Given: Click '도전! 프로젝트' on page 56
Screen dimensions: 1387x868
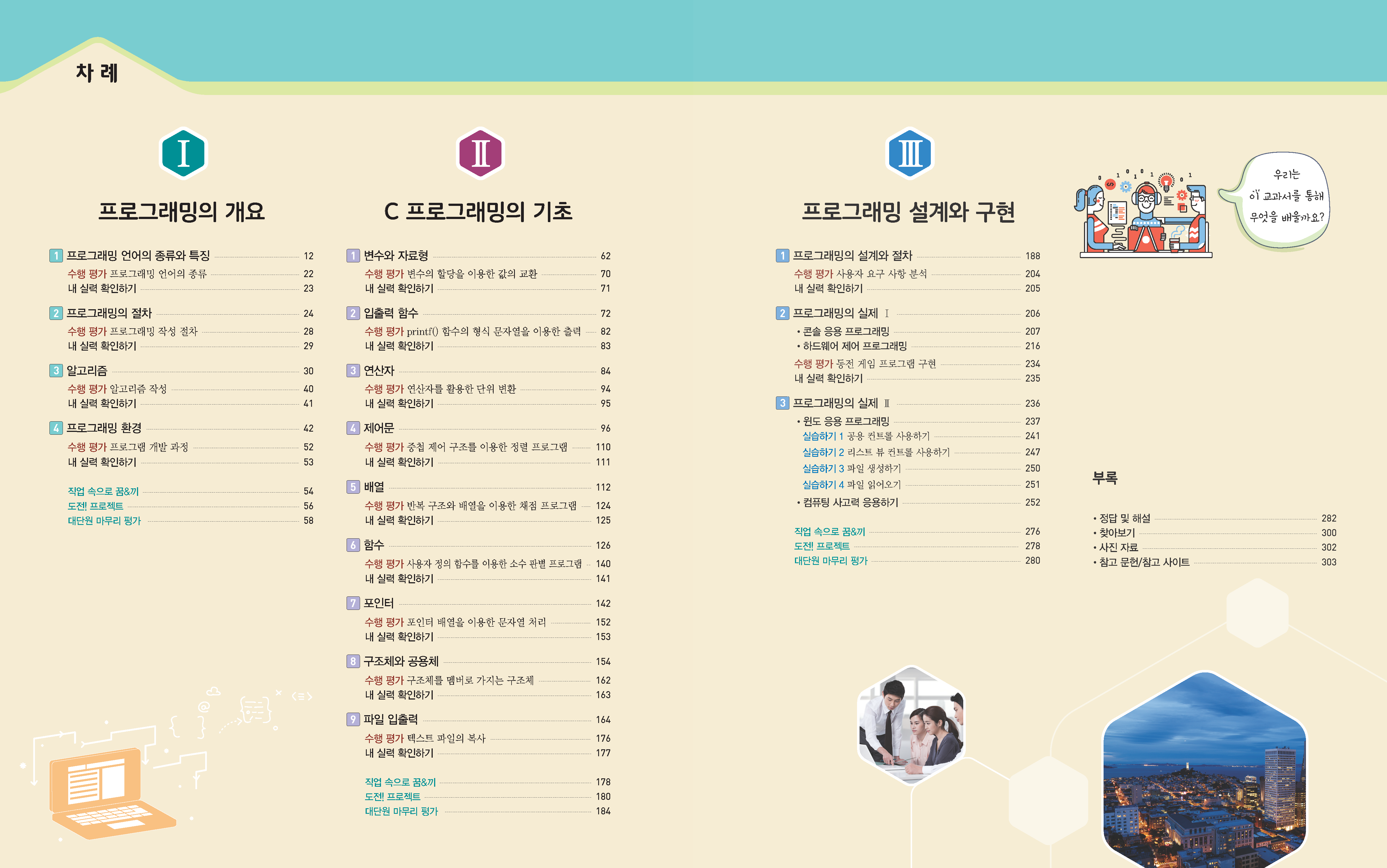Looking at the screenshot, I should (x=95, y=506).
